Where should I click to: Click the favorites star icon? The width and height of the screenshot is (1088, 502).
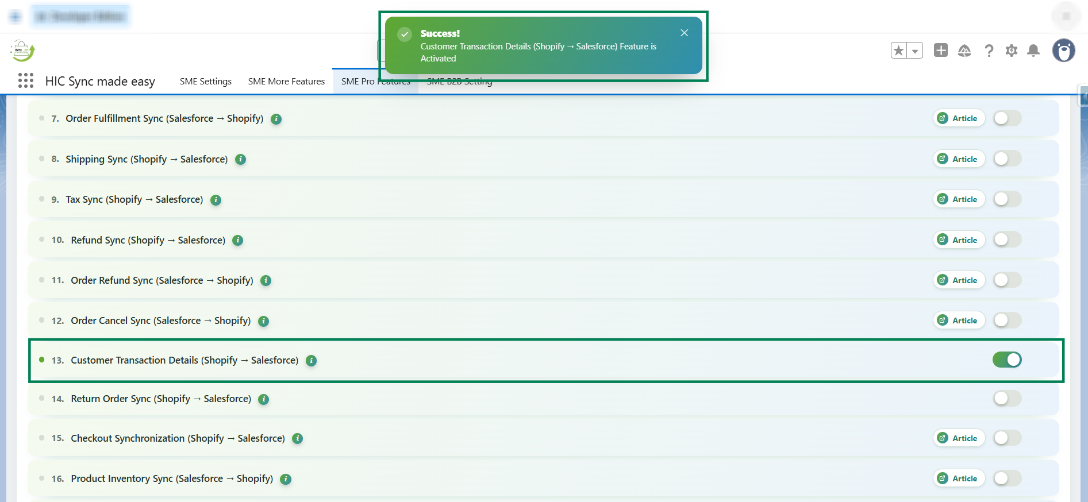click(x=899, y=51)
